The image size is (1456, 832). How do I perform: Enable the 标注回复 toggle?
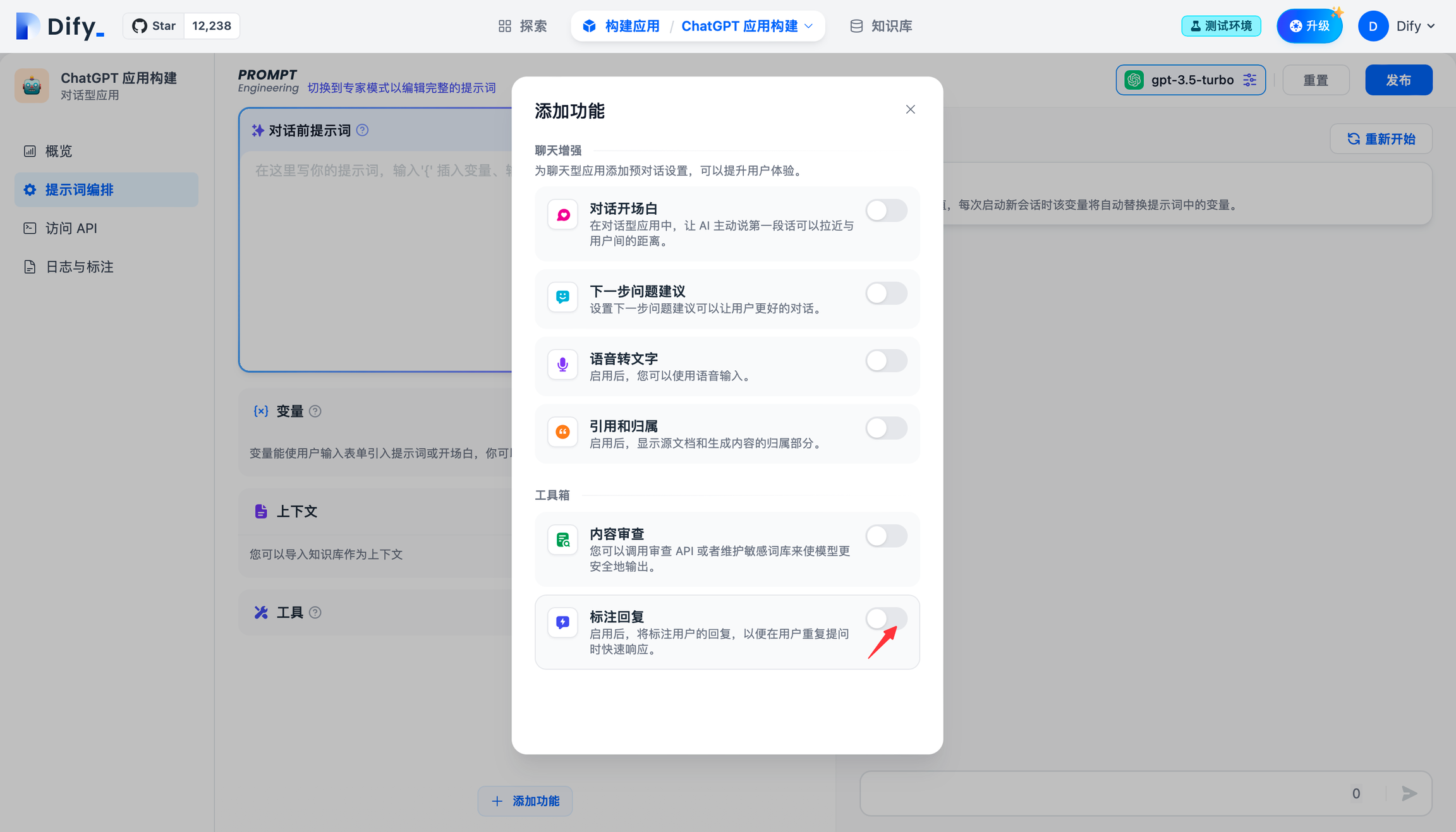pyautogui.click(x=886, y=618)
